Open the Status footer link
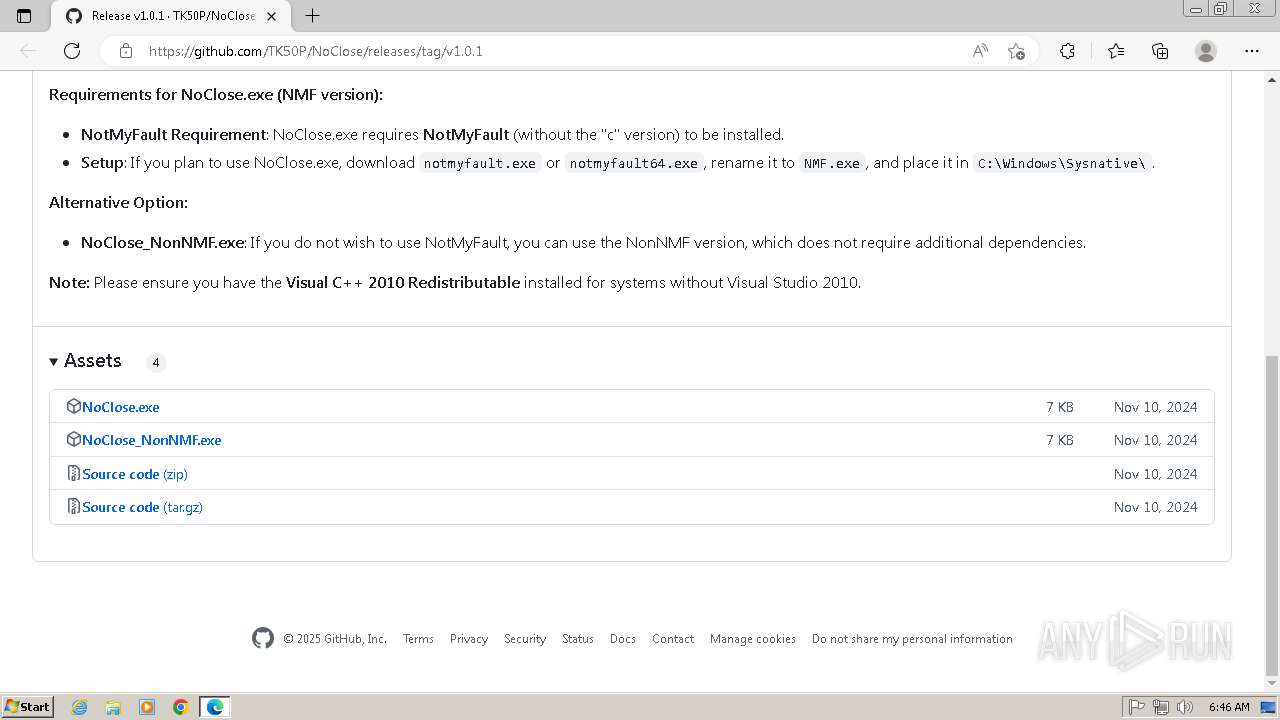 [578, 639]
